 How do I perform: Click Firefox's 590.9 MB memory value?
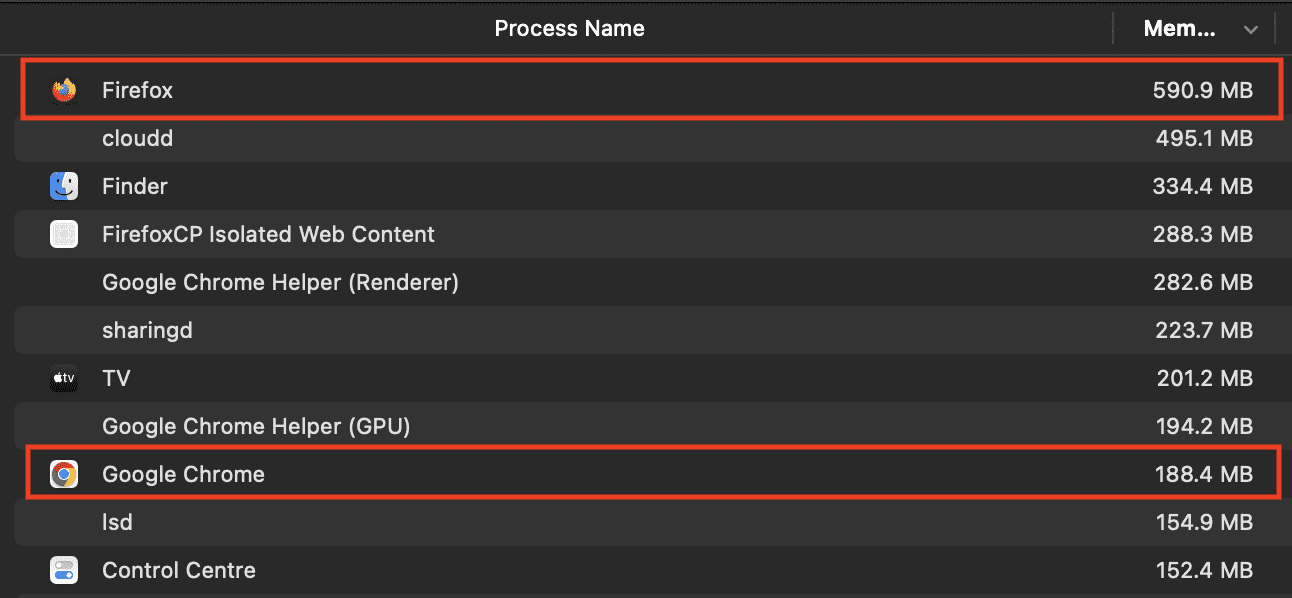[x=1204, y=90]
